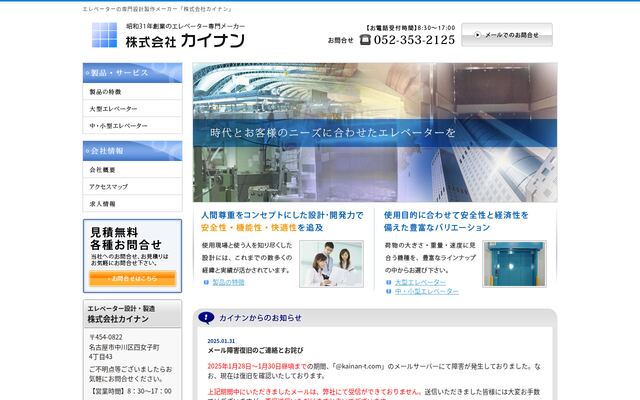Open 大型エレベーター in sidebar menu
The height and width of the screenshot is (400, 640).
coord(133,109)
